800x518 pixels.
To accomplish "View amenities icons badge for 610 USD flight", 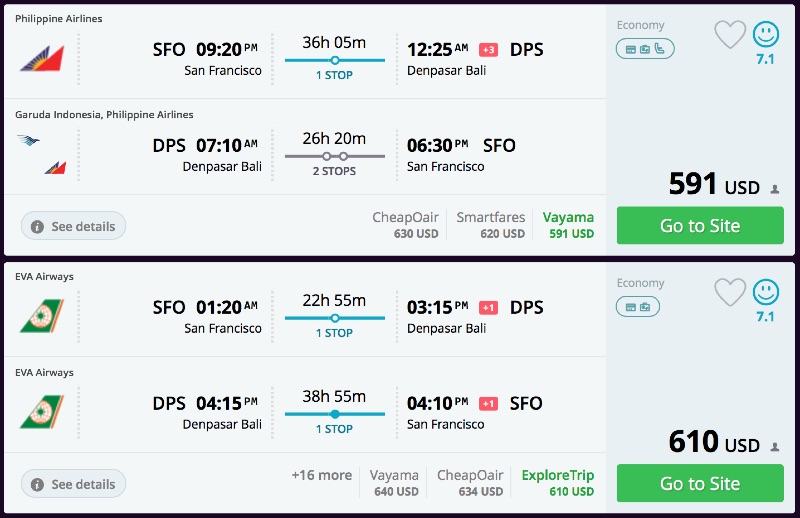I will pyautogui.click(x=638, y=307).
